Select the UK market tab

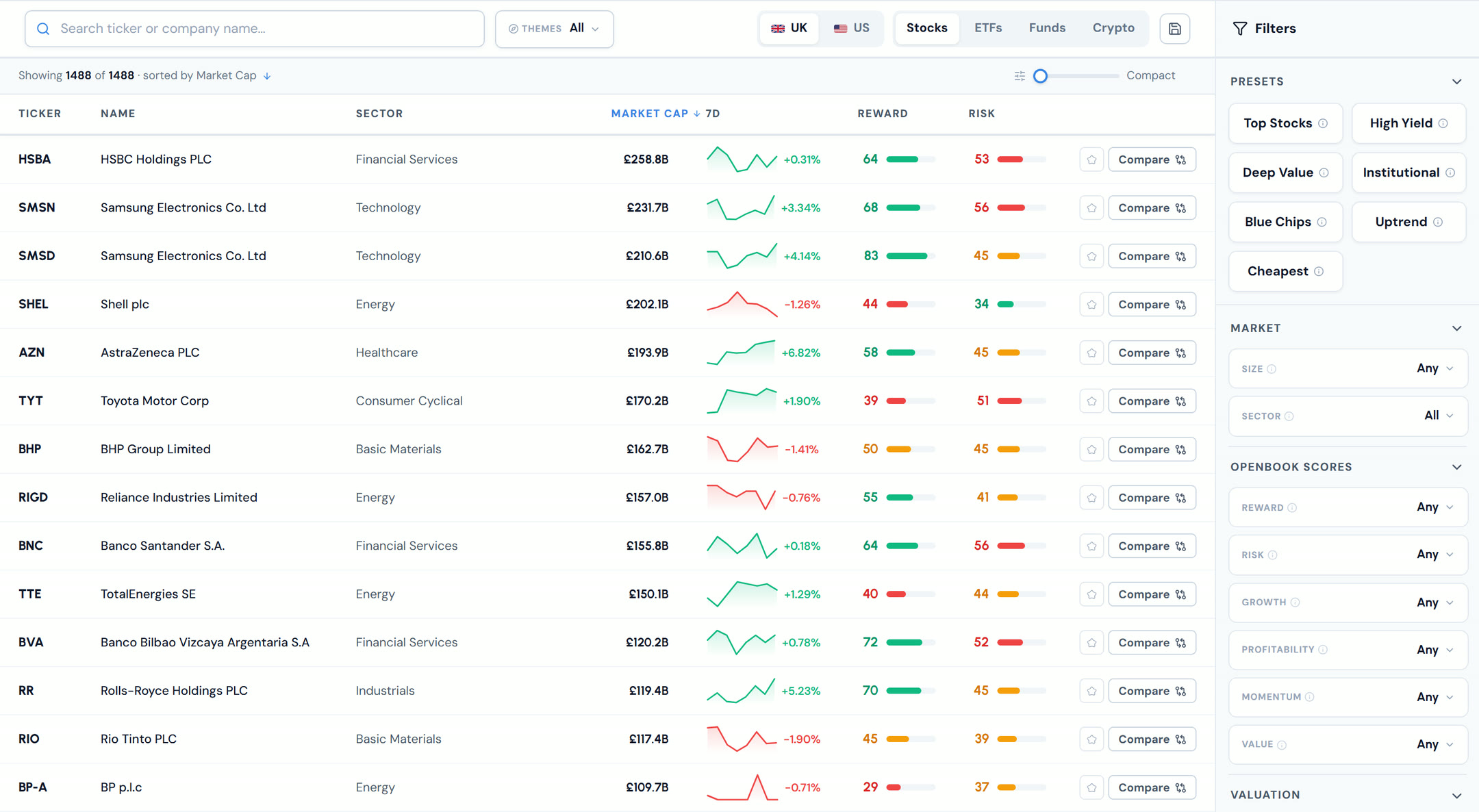click(x=789, y=28)
